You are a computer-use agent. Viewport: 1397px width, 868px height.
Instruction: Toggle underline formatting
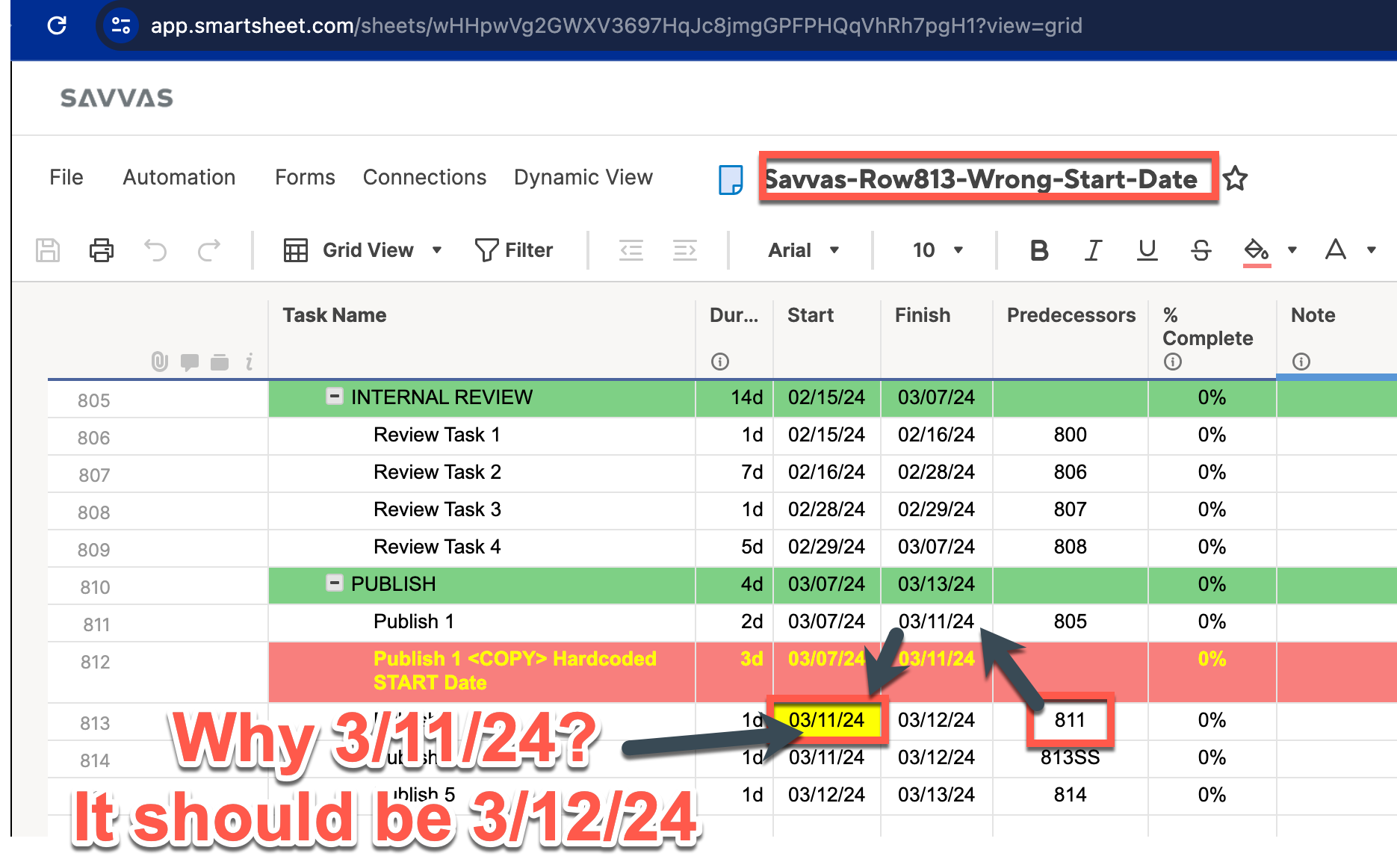[x=1147, y=250]
